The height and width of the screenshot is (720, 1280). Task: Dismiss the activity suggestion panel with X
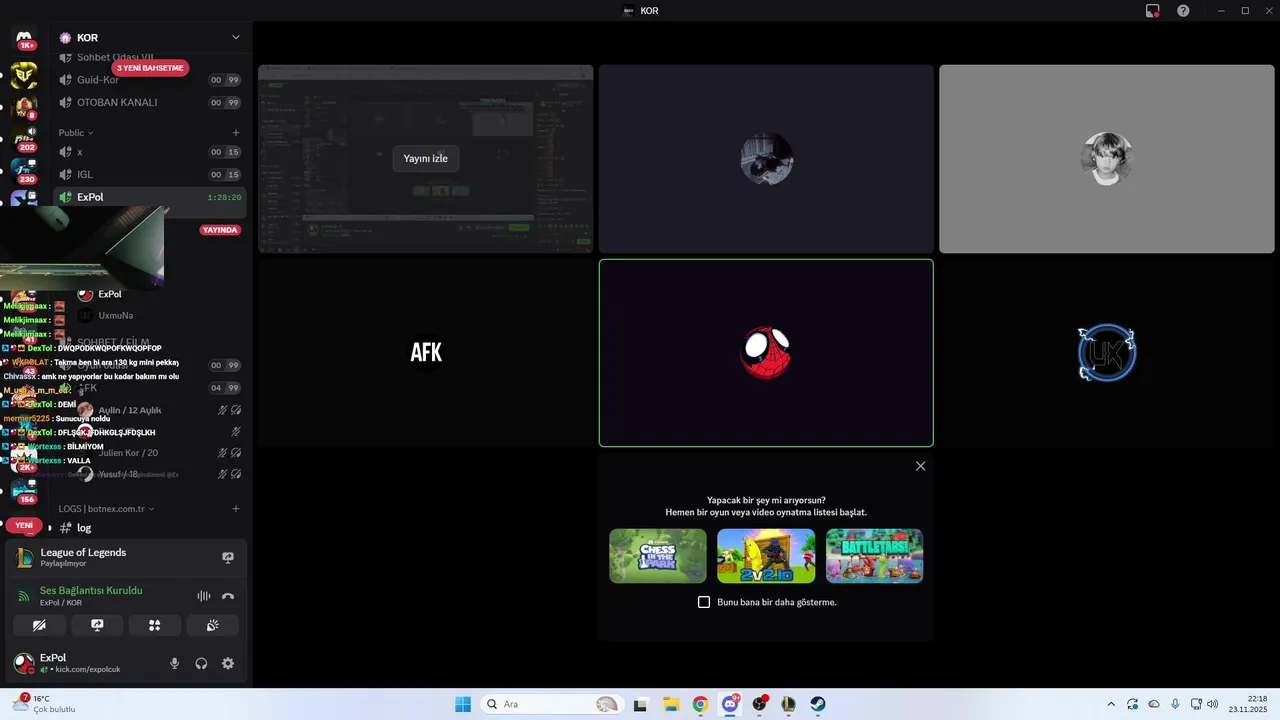[x=920, y=466]
